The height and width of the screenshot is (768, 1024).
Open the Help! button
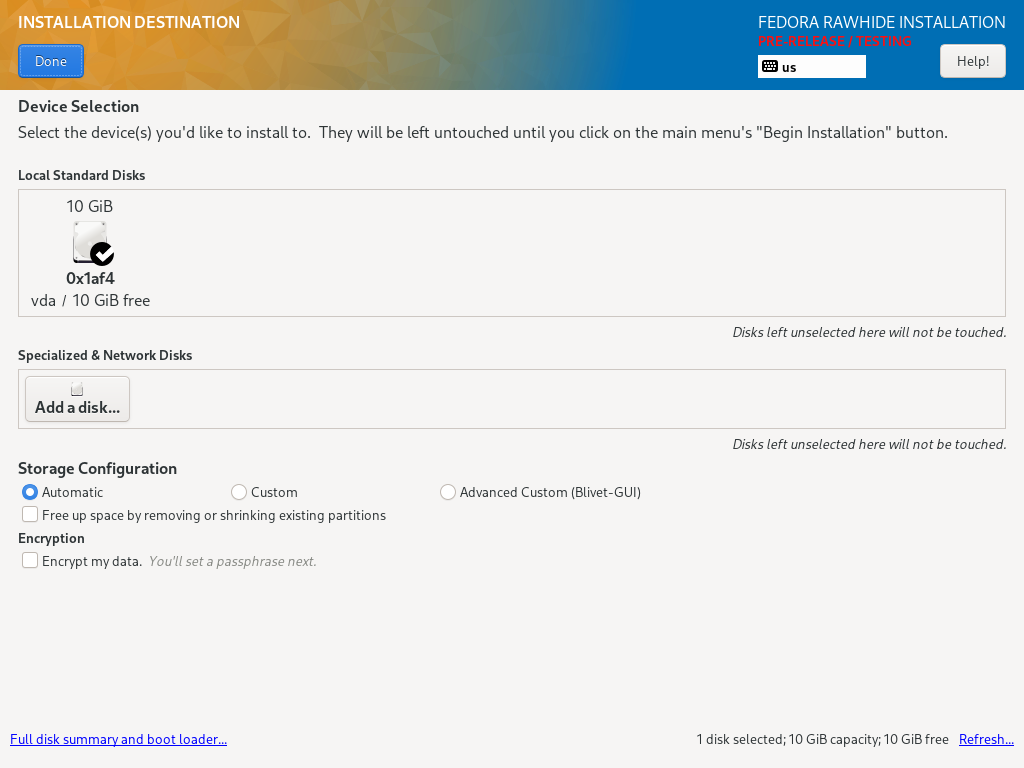(972, 61)
